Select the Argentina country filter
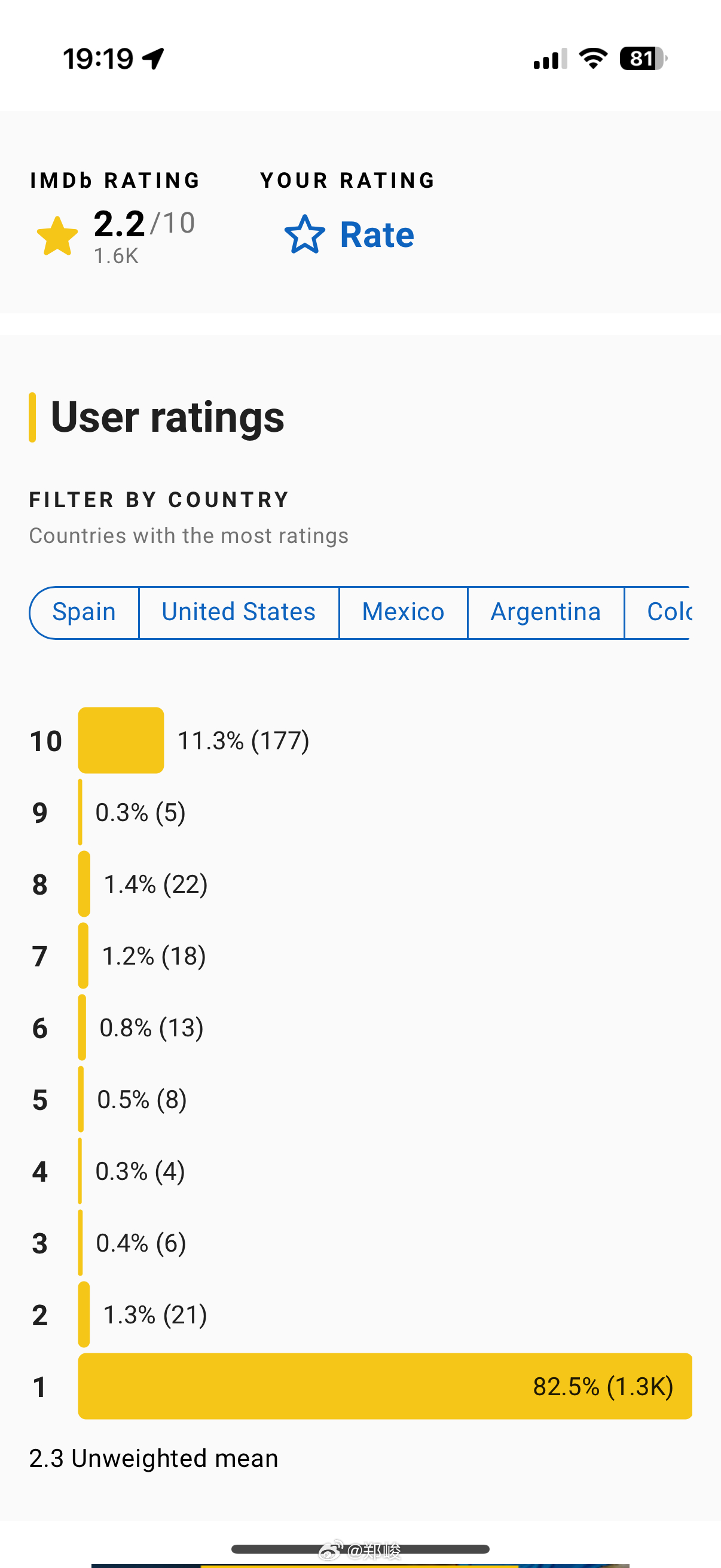 click(546, 612)
